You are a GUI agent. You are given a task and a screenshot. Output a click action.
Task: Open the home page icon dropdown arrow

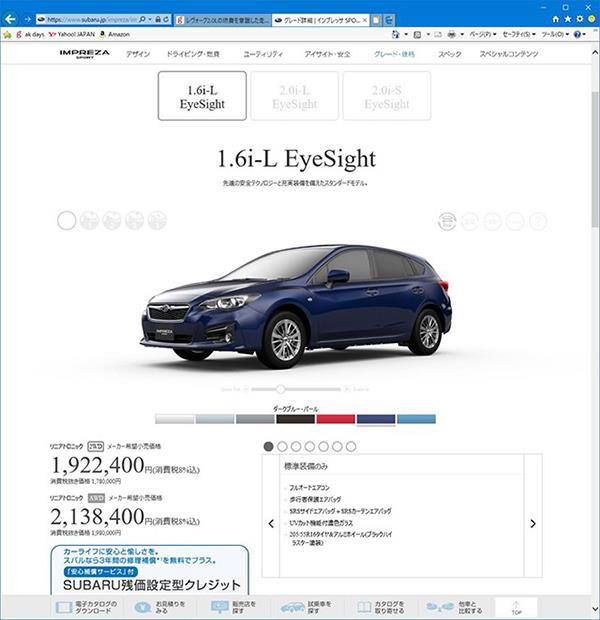pos(406,34)
